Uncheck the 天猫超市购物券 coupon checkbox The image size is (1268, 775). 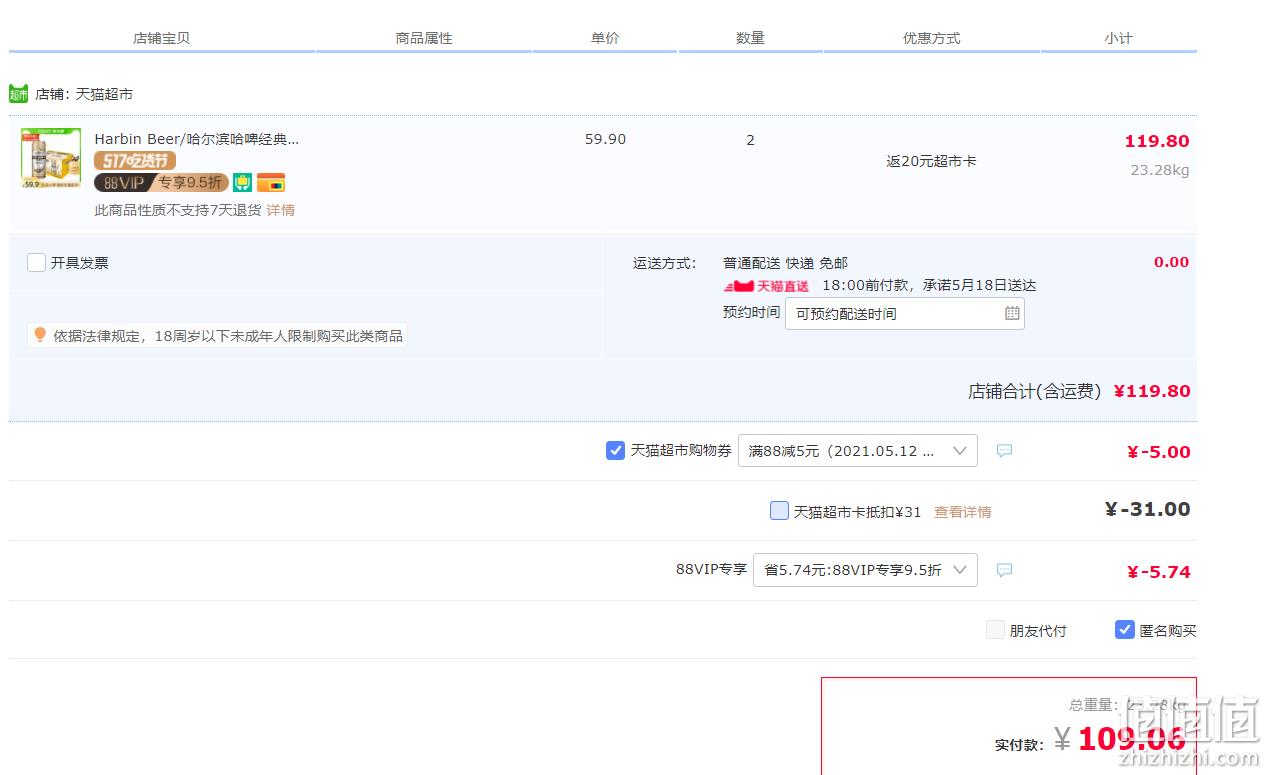pos(616,451)
